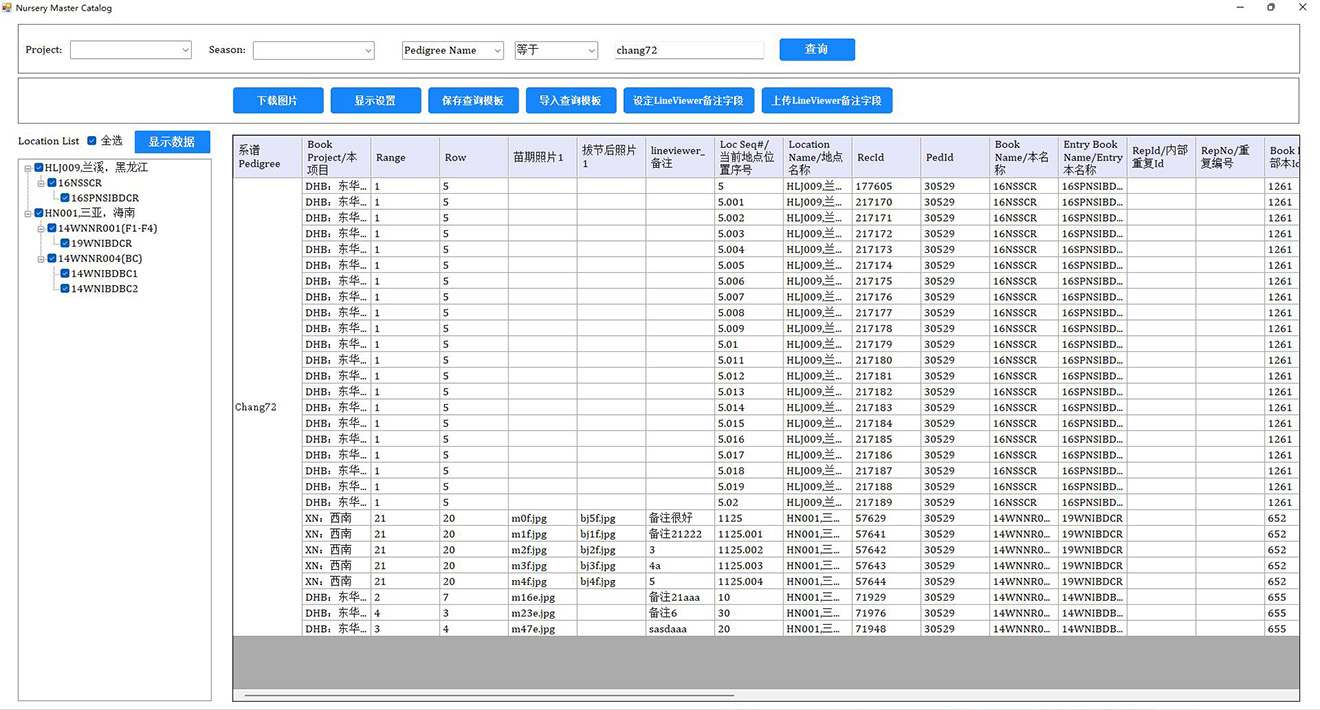Sort by Row column header
Viewport: 1320px width, 710px height.
click(474, 157)
